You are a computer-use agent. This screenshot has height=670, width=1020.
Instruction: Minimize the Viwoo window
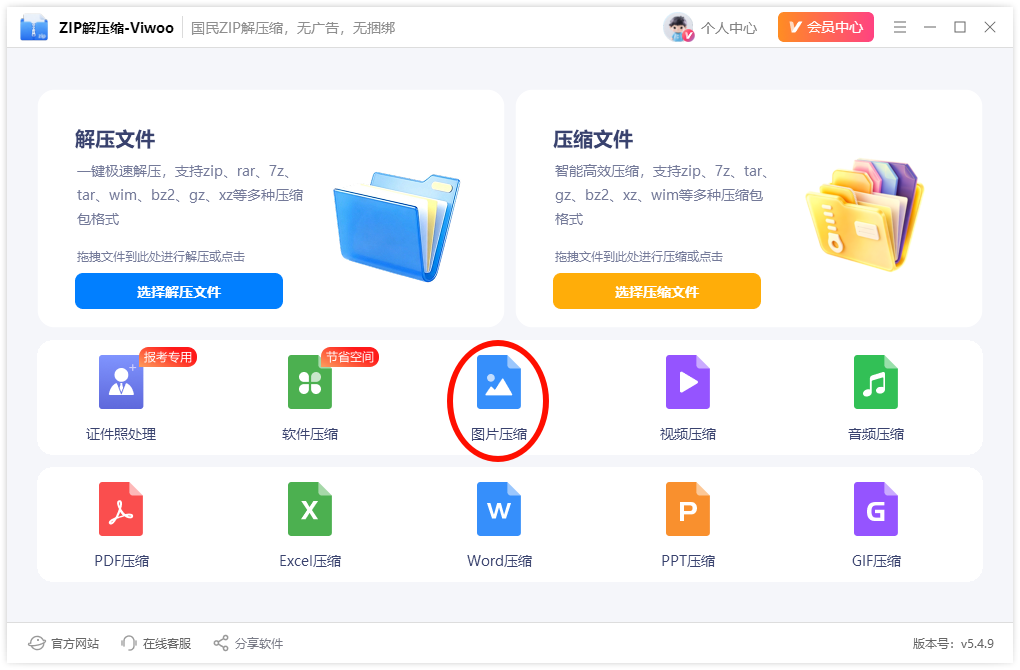click(930, 27)
